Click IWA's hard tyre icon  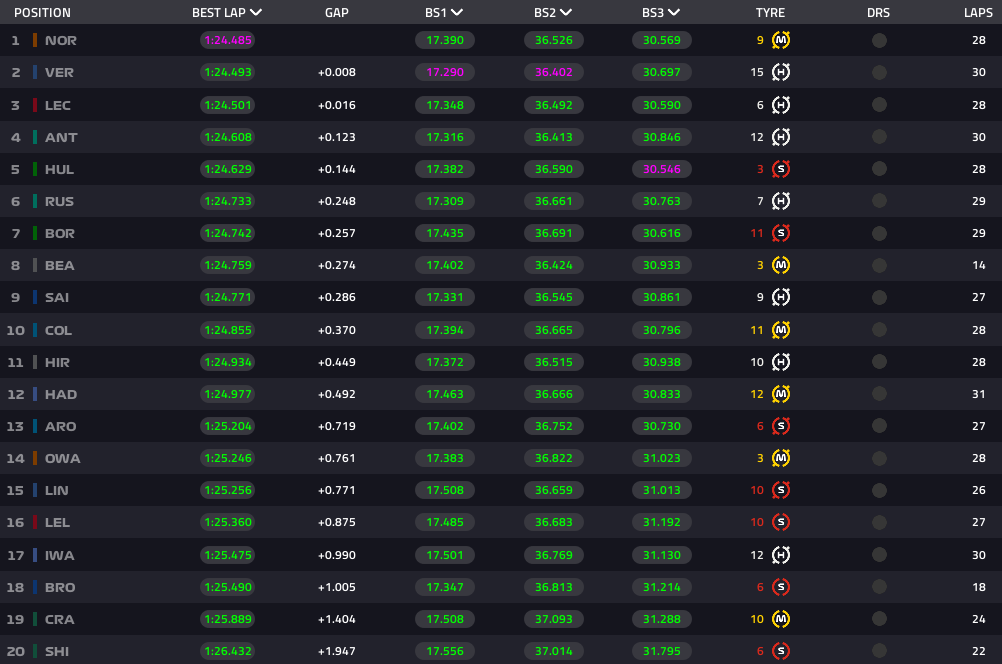coord(781,555)
